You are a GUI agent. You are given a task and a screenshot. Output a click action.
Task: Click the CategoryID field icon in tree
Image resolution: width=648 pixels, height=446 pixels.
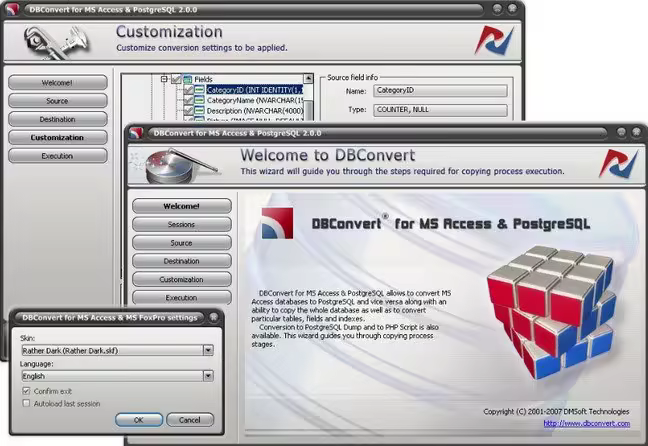point(199,90)
